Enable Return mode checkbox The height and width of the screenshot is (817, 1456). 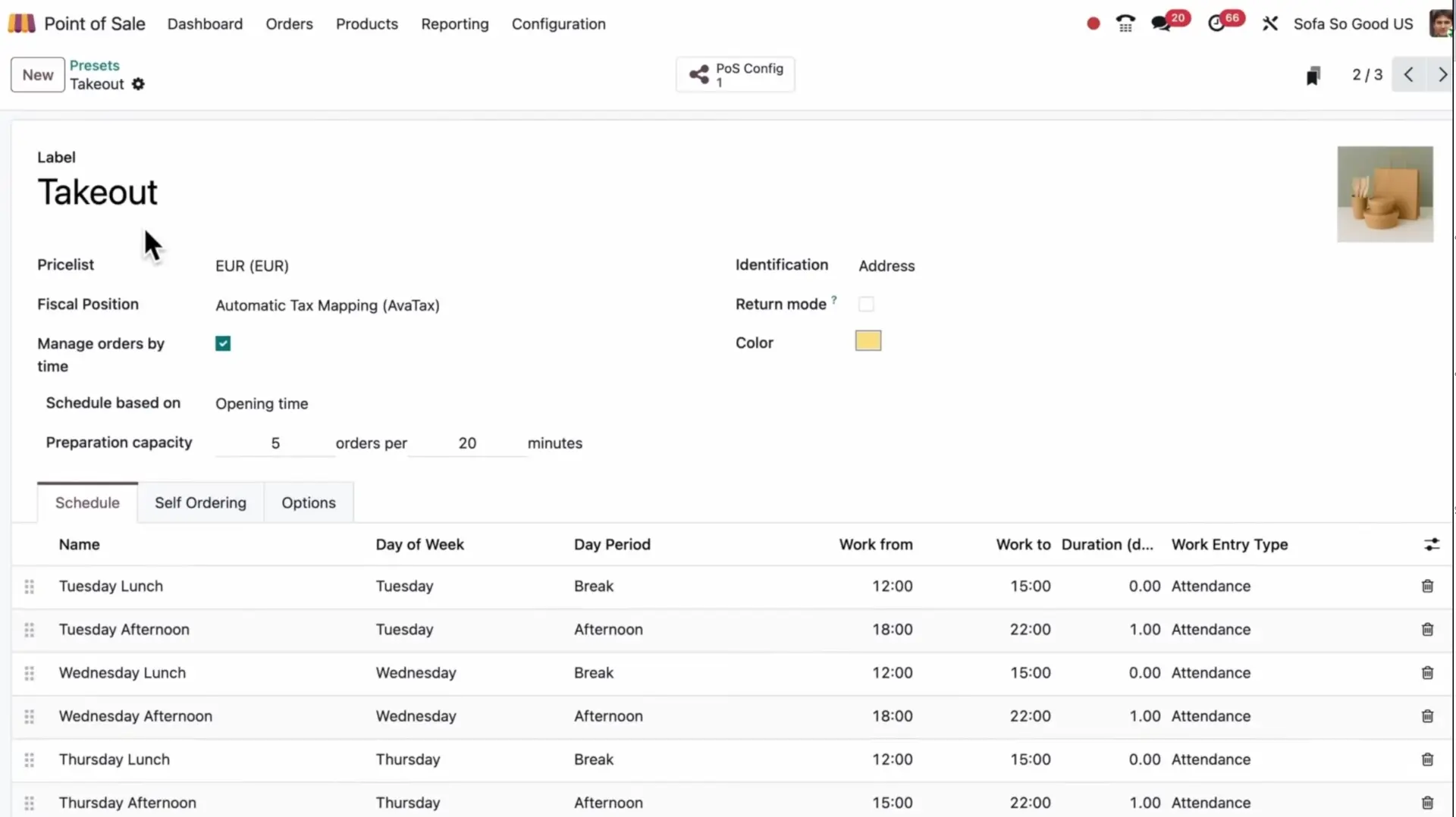(x=865, y=303)
